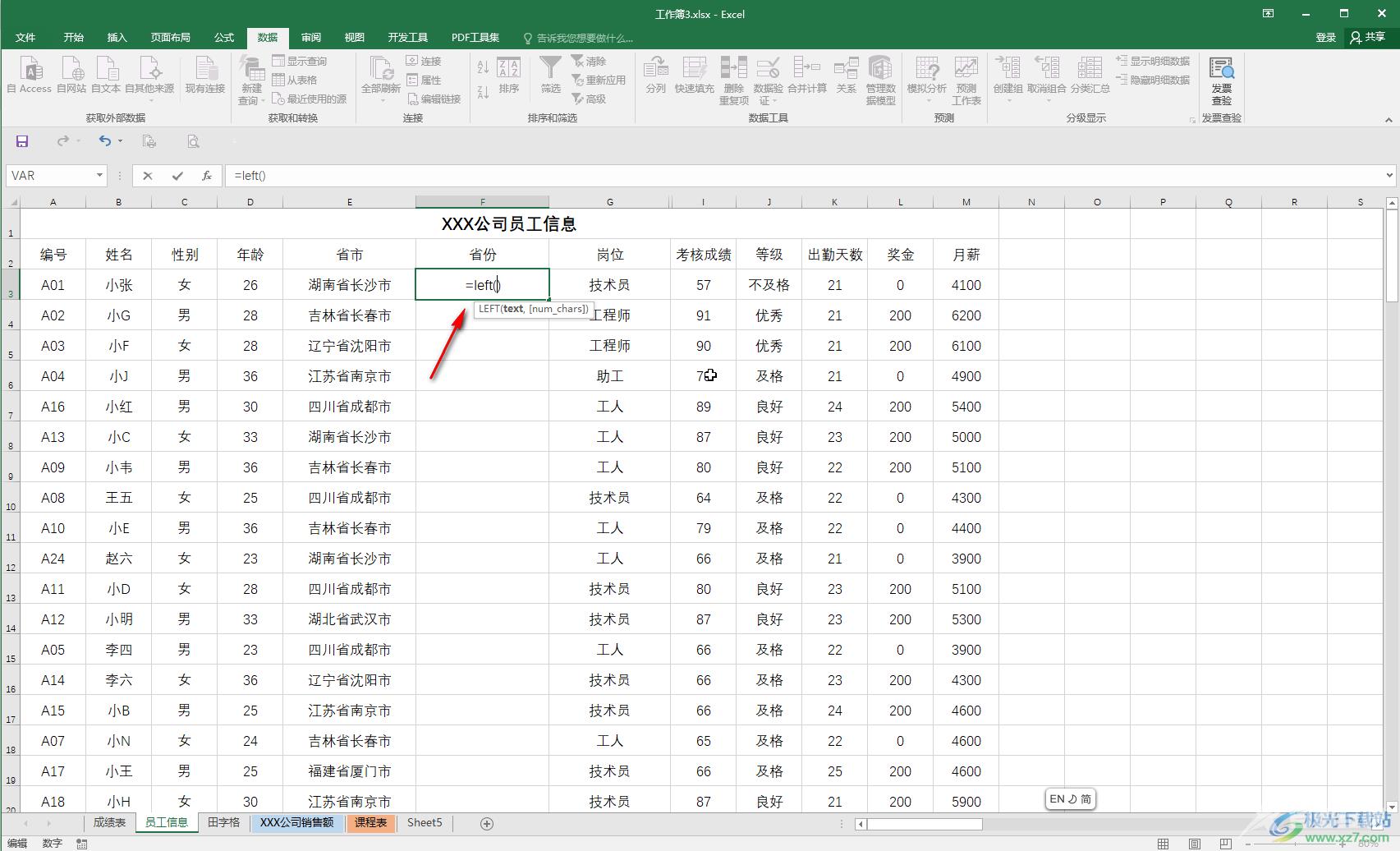Open the Sort (排序) dialog
Image resolution: width=1400 pixels, height=851 pixels.
[x=509, y=76]
